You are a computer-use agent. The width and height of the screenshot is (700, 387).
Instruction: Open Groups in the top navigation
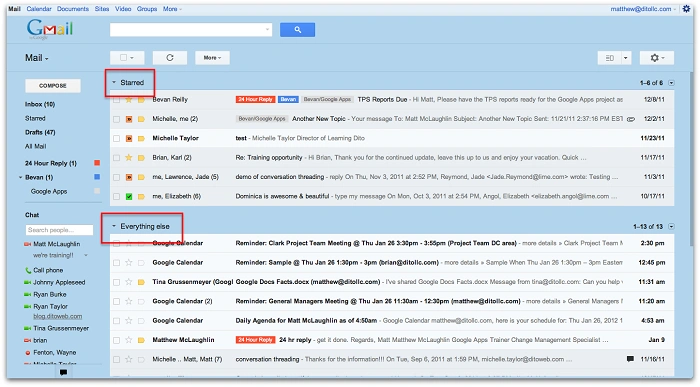coord(147,8)
